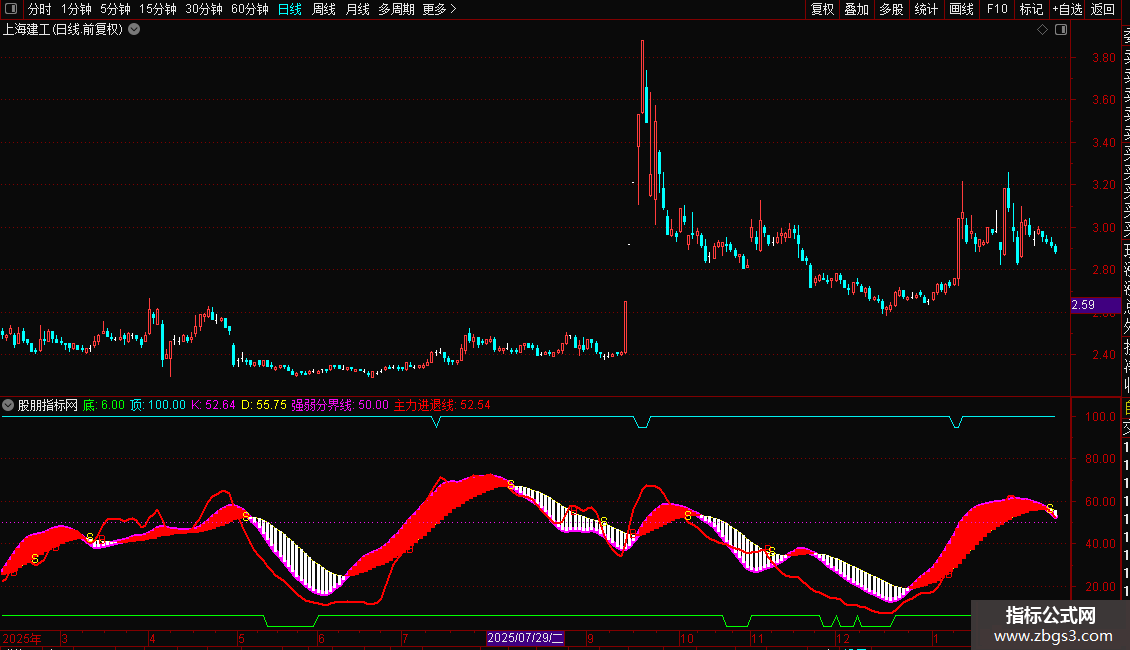
Task: Select the 日线 daily tab
Action: pos(290,9)
